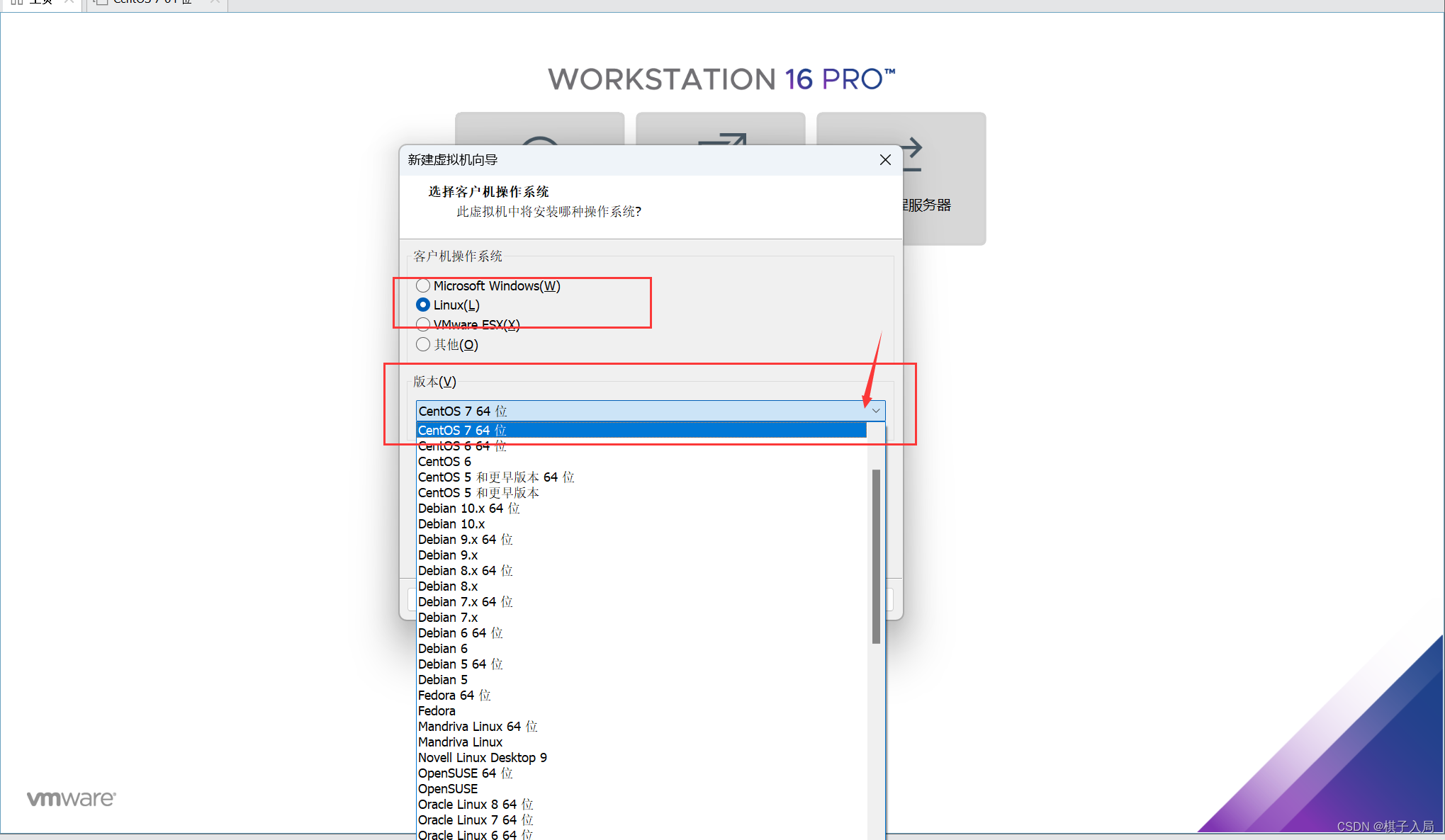Click the CentOS 7 64 位 combo box field

click(x=638, y=411)
